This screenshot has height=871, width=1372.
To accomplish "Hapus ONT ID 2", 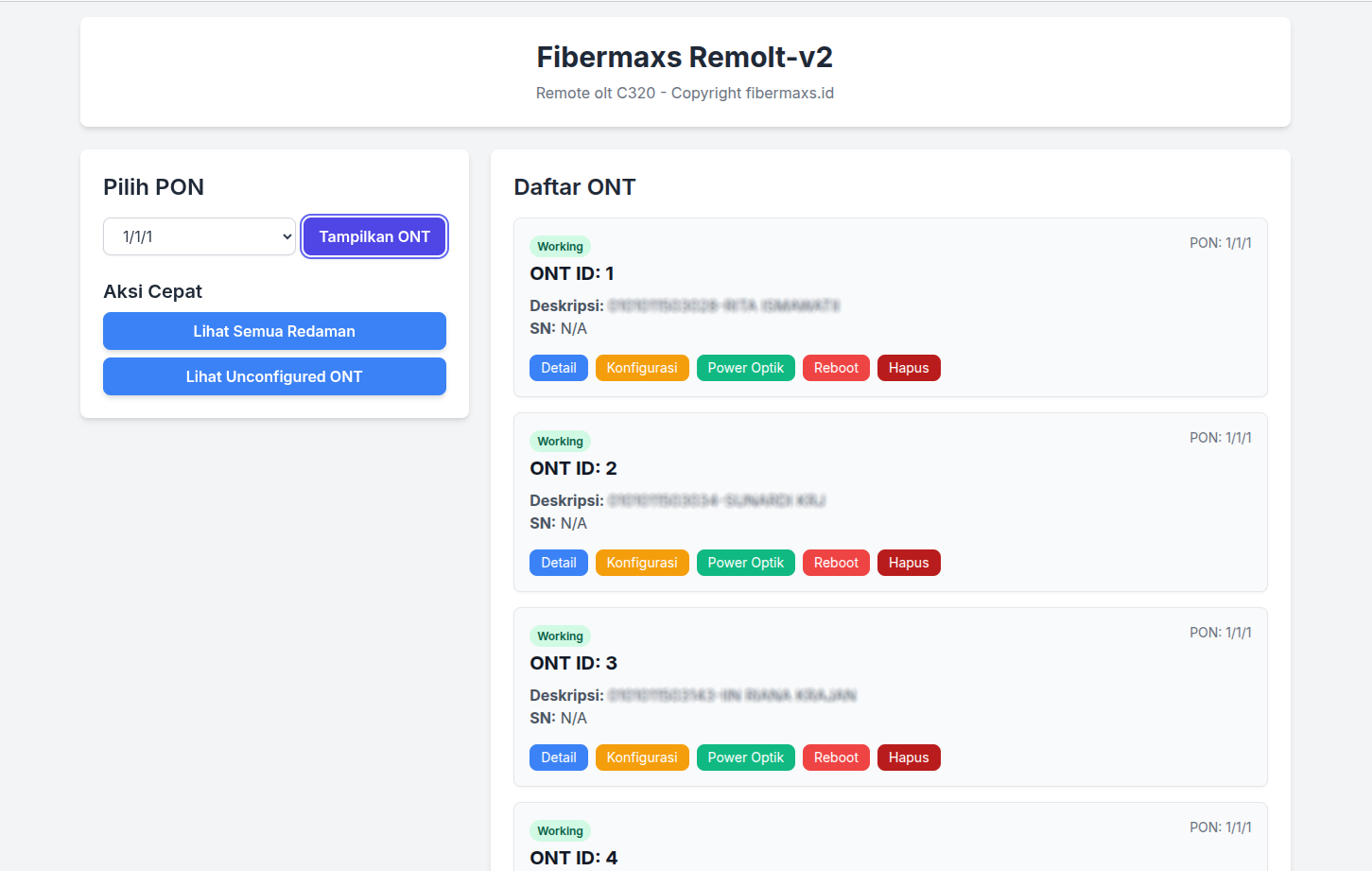I will (x=909, y=563).
